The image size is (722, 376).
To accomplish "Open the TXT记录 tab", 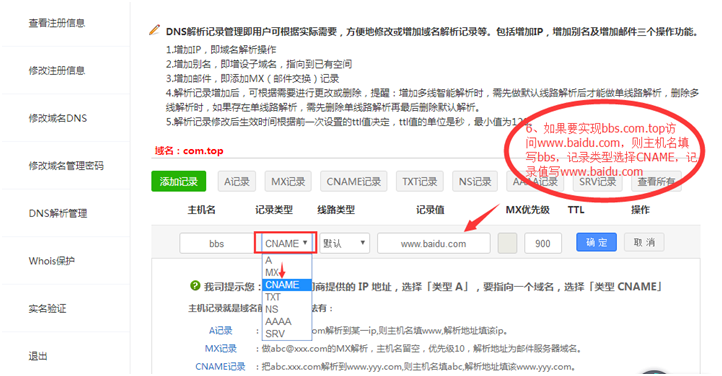I will 420,181.
